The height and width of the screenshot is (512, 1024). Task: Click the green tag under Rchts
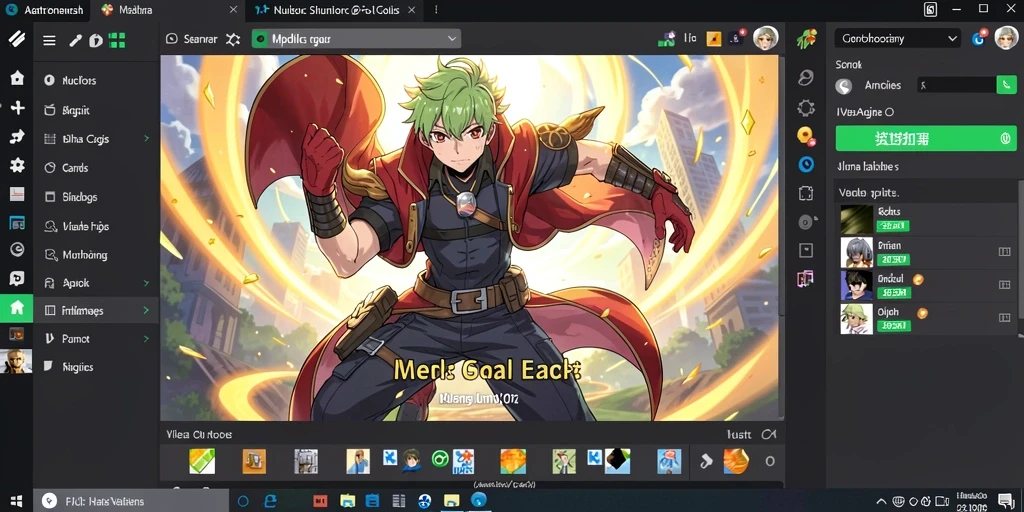pyautogui.click(x=892, y=226)
